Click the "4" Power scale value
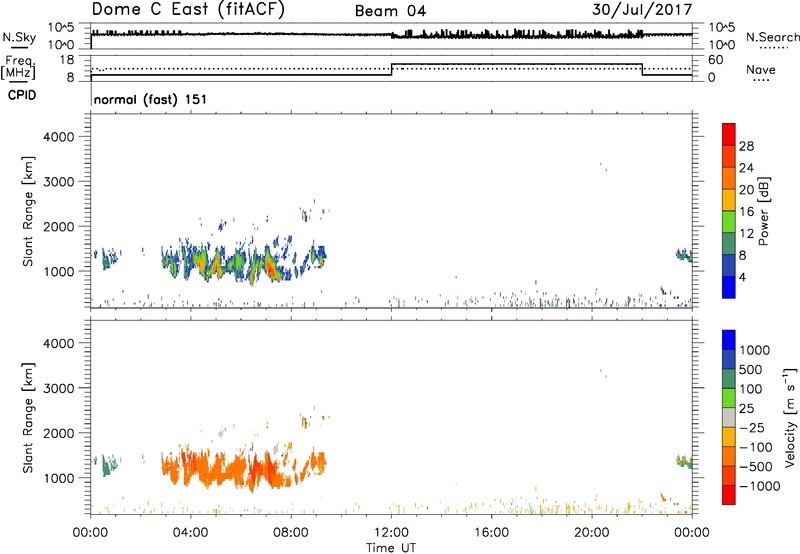This screenshot has width=800, height=554. click(x=743, y=277)
